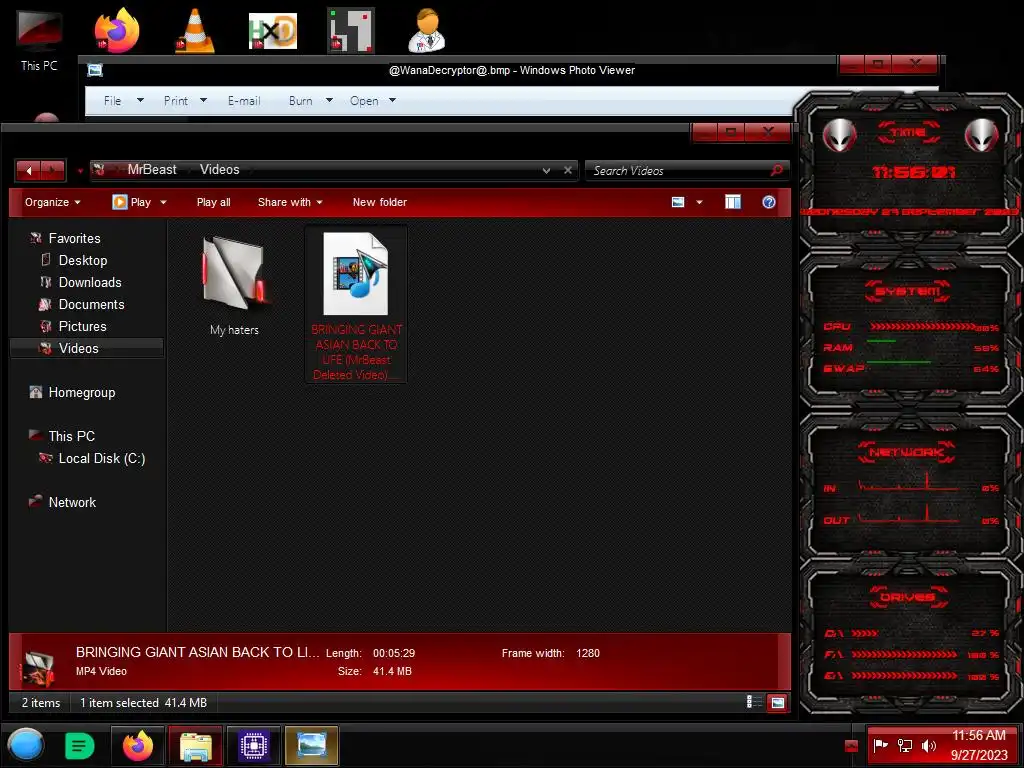Open Firefox from the taskbar
This screenshot has height=768, width=1024.
[138, 745]
